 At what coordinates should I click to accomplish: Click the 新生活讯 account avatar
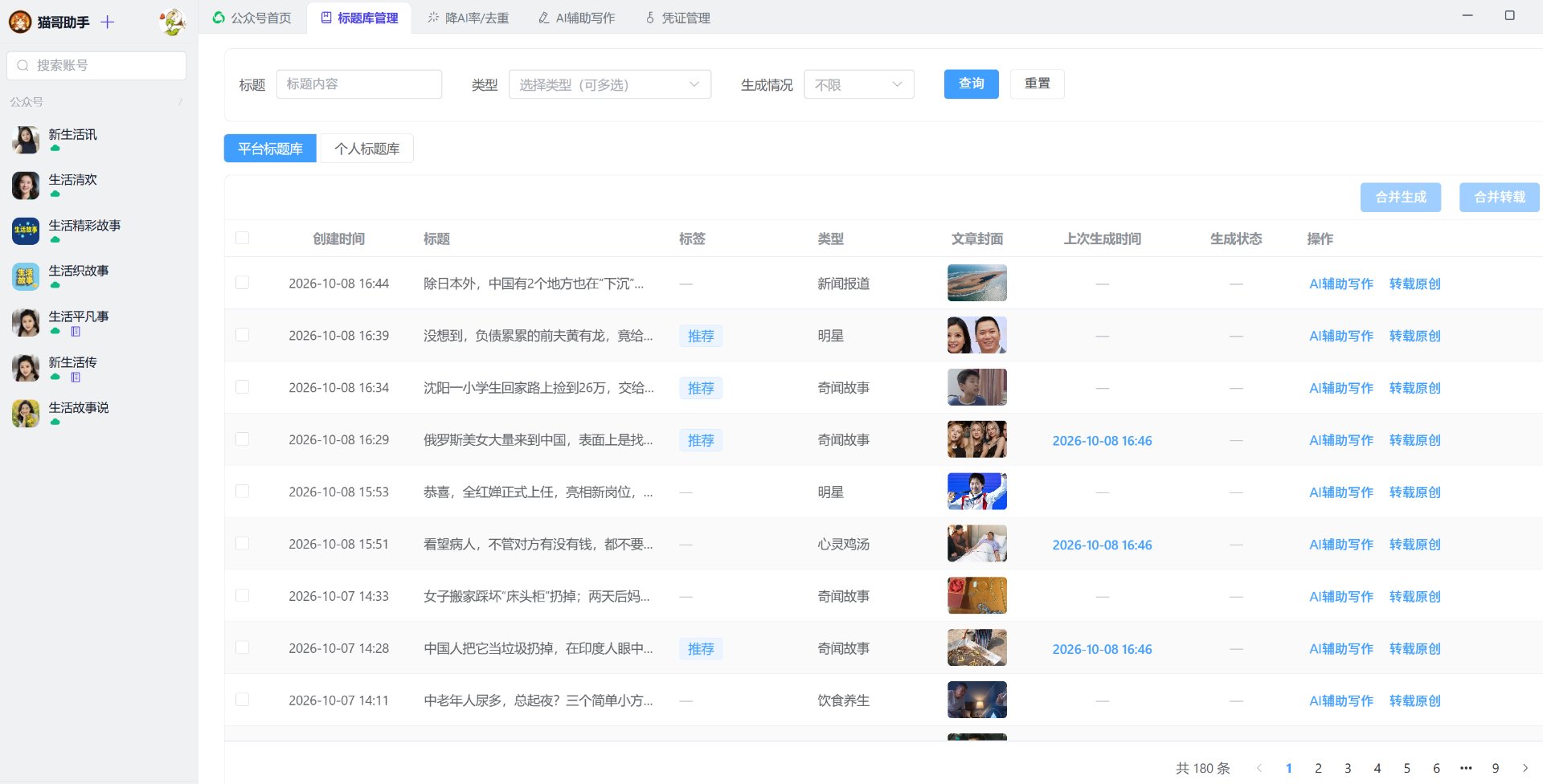(26, 140)
